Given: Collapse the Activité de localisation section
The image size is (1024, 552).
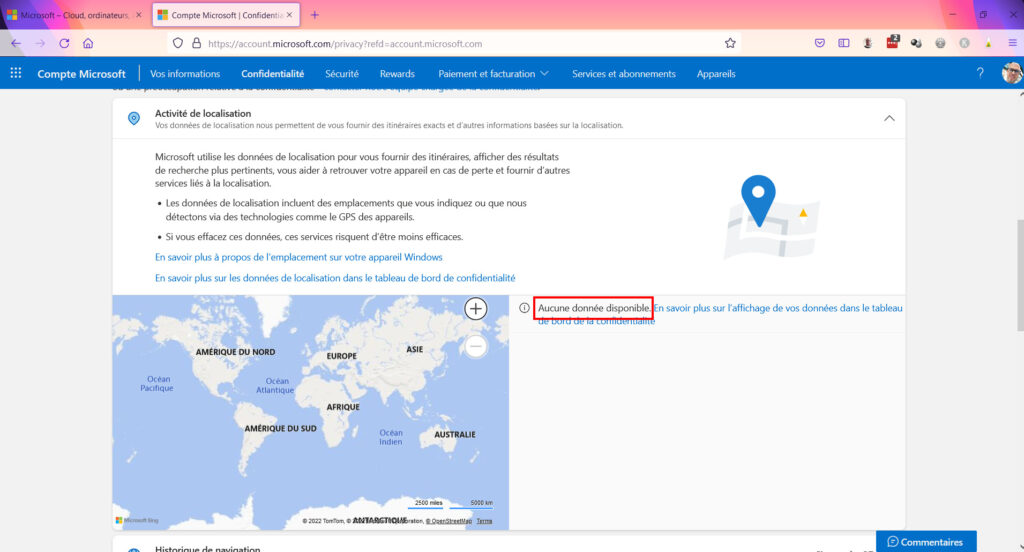Looking at the screenshot, I should click(889, 118).
